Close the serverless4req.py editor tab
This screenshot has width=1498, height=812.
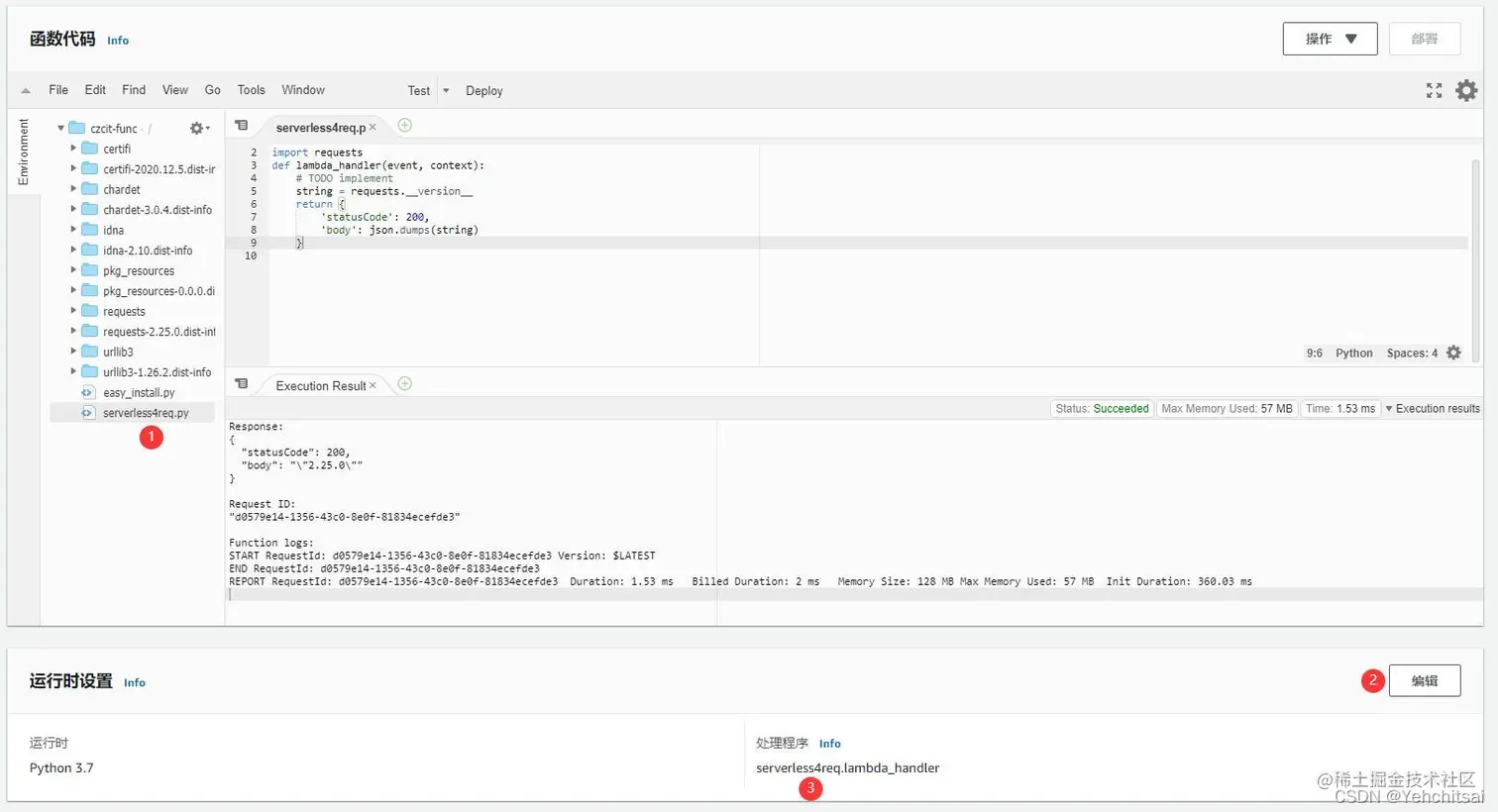pyautogui.click(x=373, y=128)
